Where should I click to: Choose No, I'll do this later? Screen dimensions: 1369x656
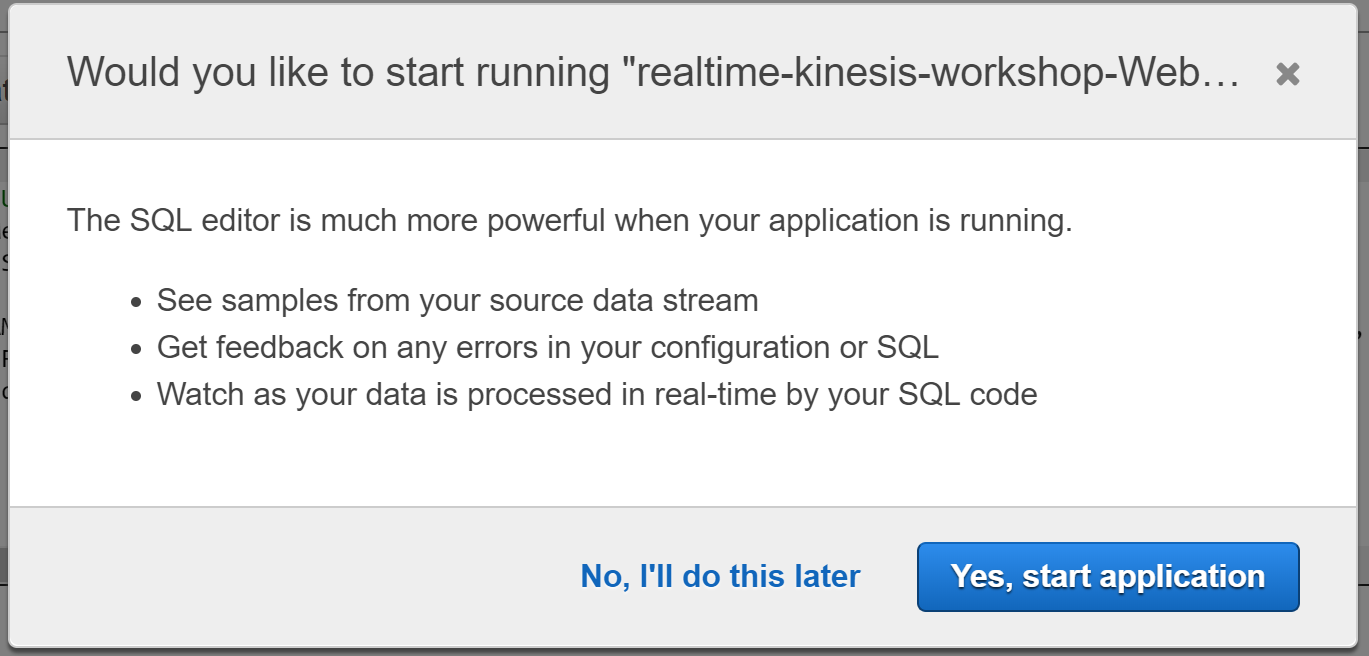point(720,577)
